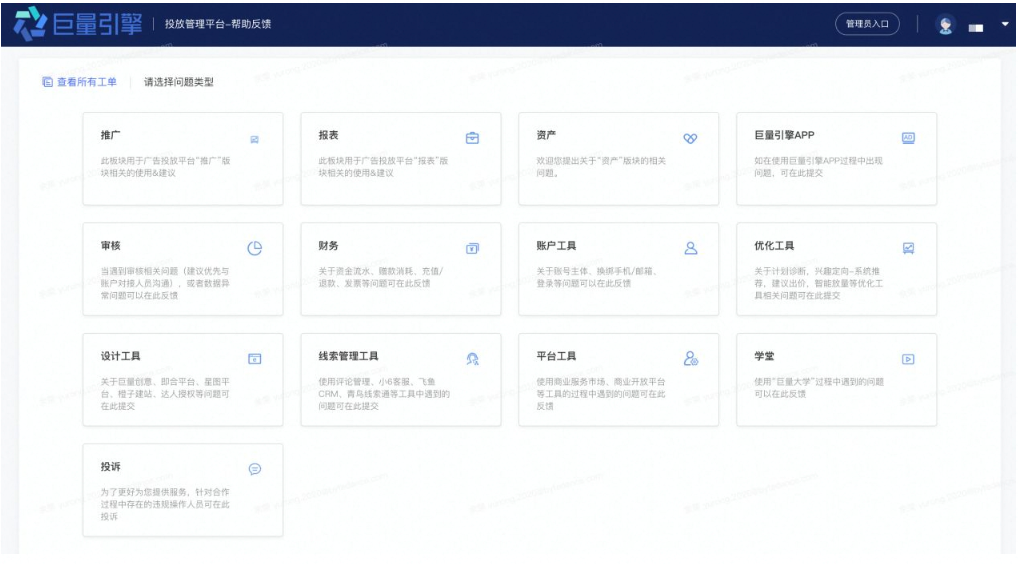Click the 巨量引擎APP card icon

coord(908,138)
